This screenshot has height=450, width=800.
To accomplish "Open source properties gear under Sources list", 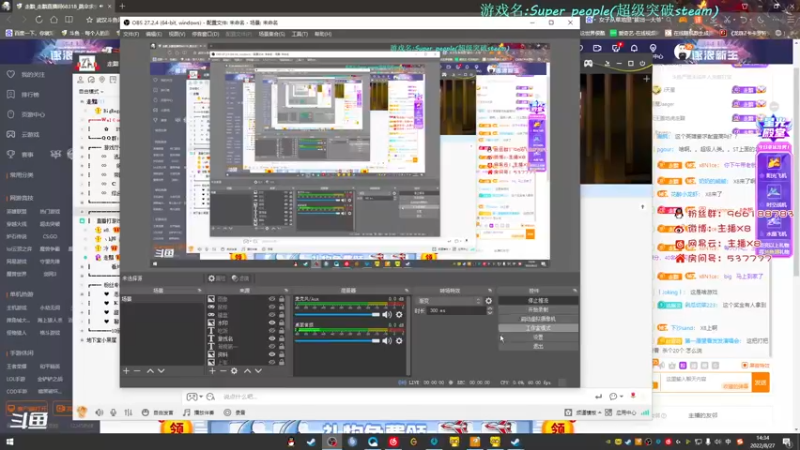I will point(234,371).
